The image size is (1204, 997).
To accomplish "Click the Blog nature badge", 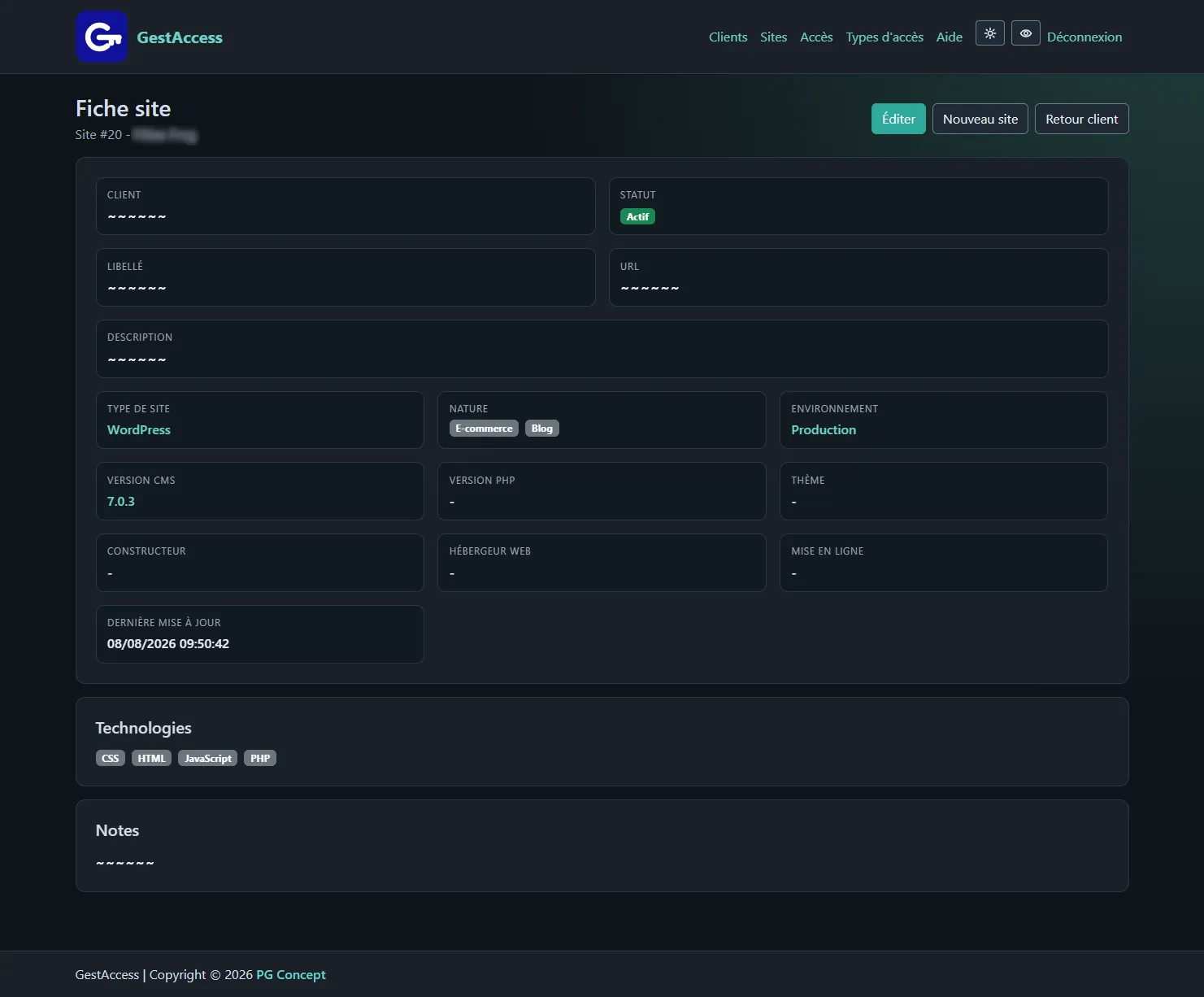I will click(541, 429).
